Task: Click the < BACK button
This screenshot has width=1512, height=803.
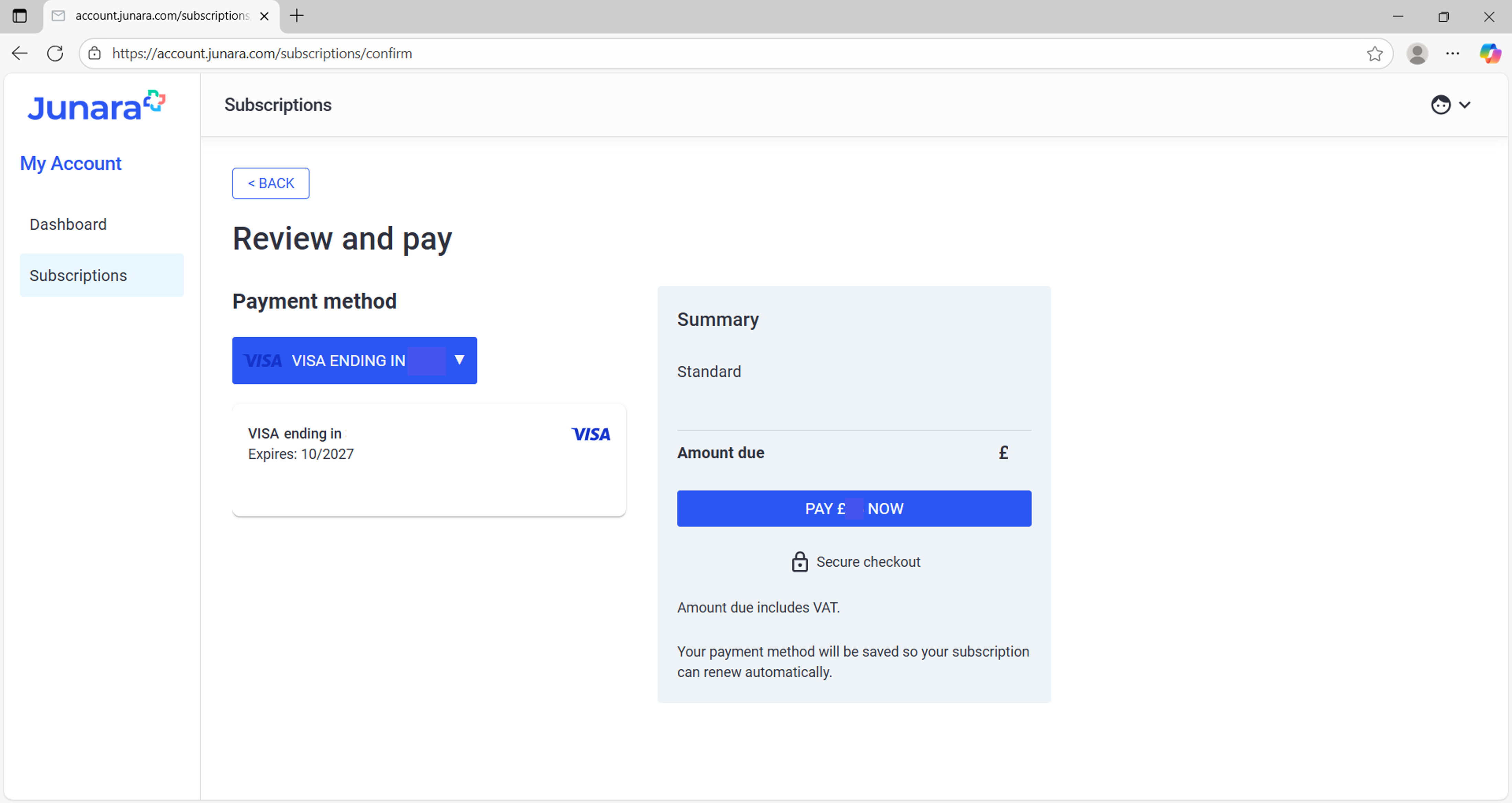Action: point(270,183)
